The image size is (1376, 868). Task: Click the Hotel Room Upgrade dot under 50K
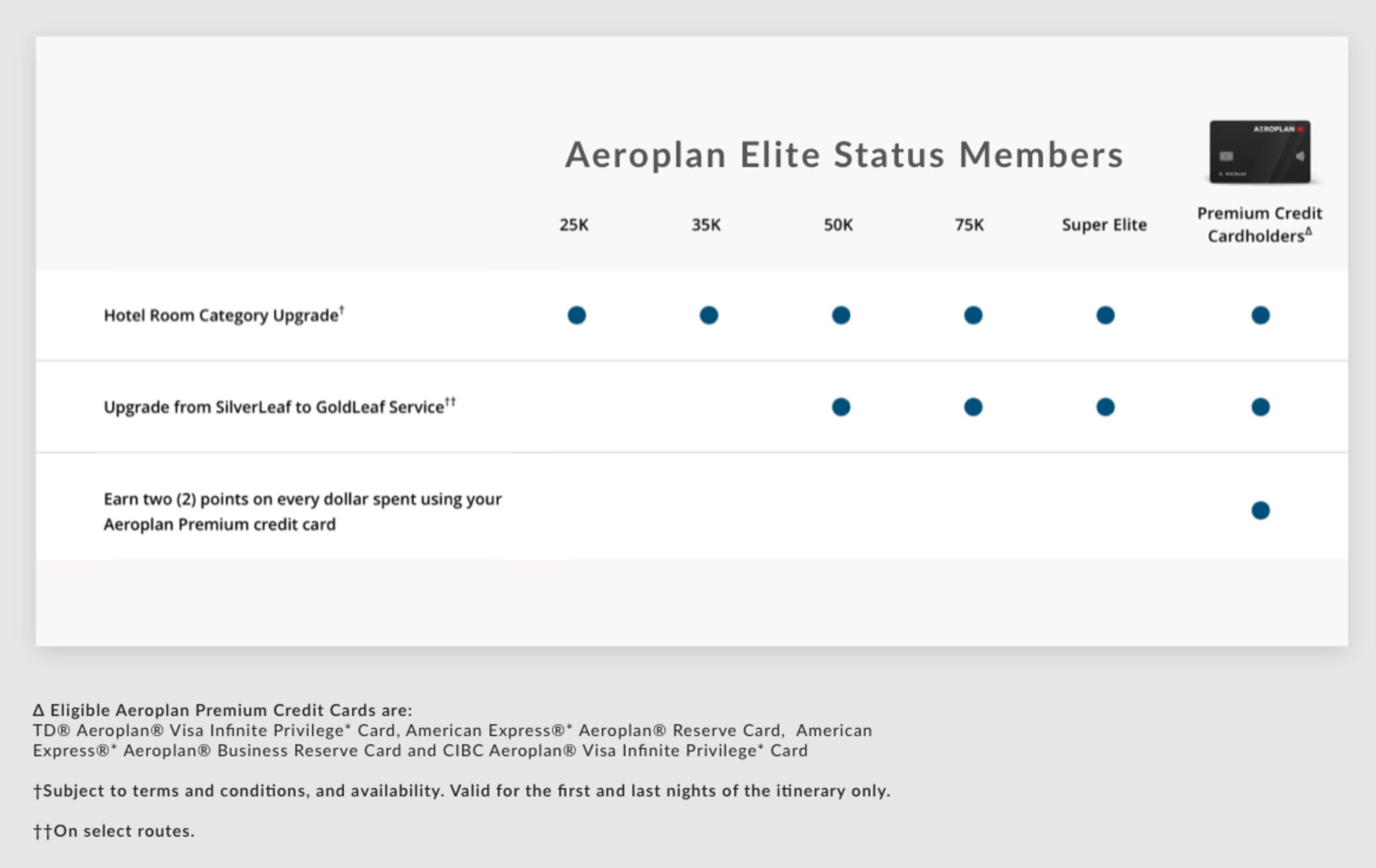click(x=841, y=315)
